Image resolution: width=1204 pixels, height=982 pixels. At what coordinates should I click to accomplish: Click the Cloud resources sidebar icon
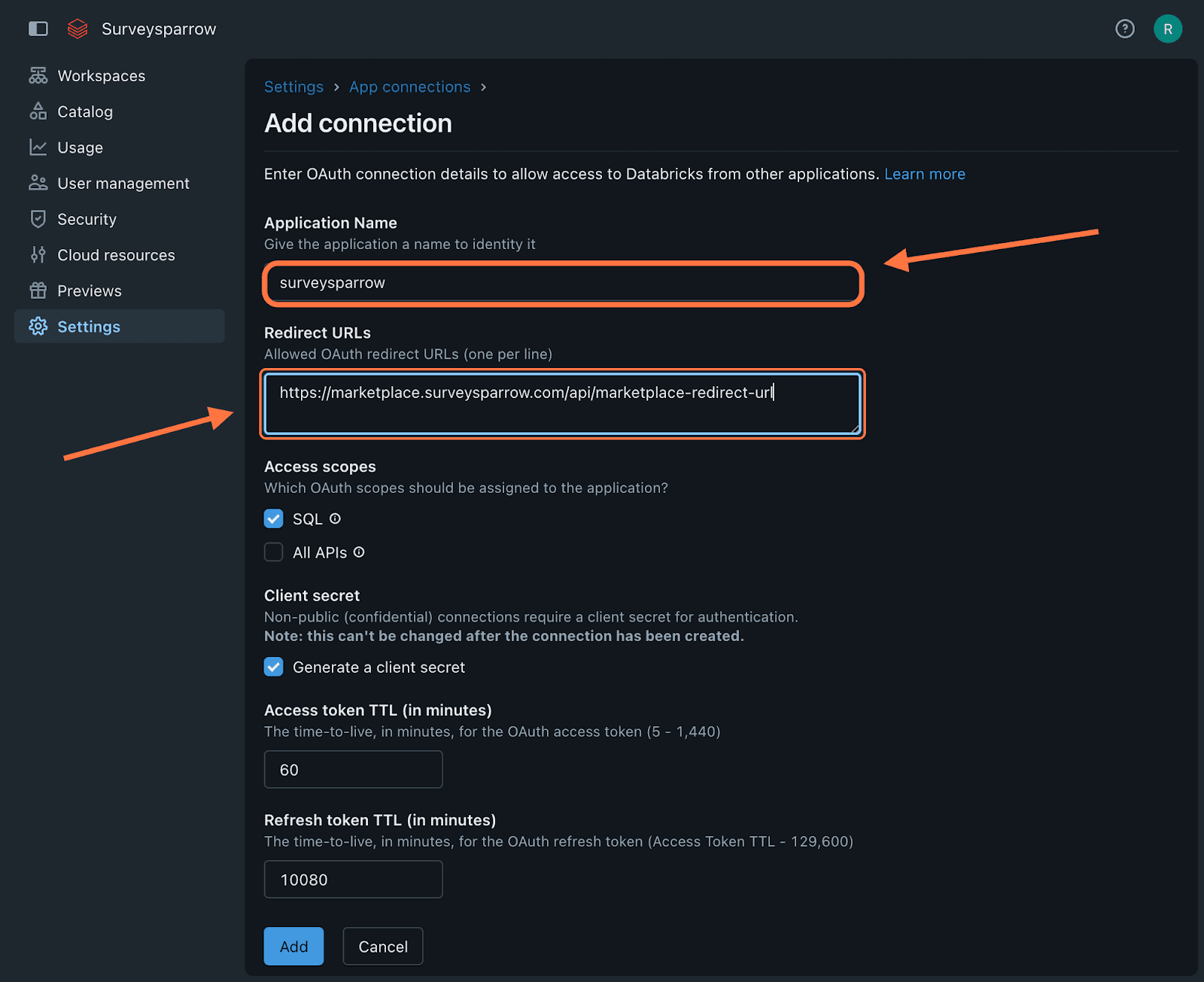click(38, 255)
